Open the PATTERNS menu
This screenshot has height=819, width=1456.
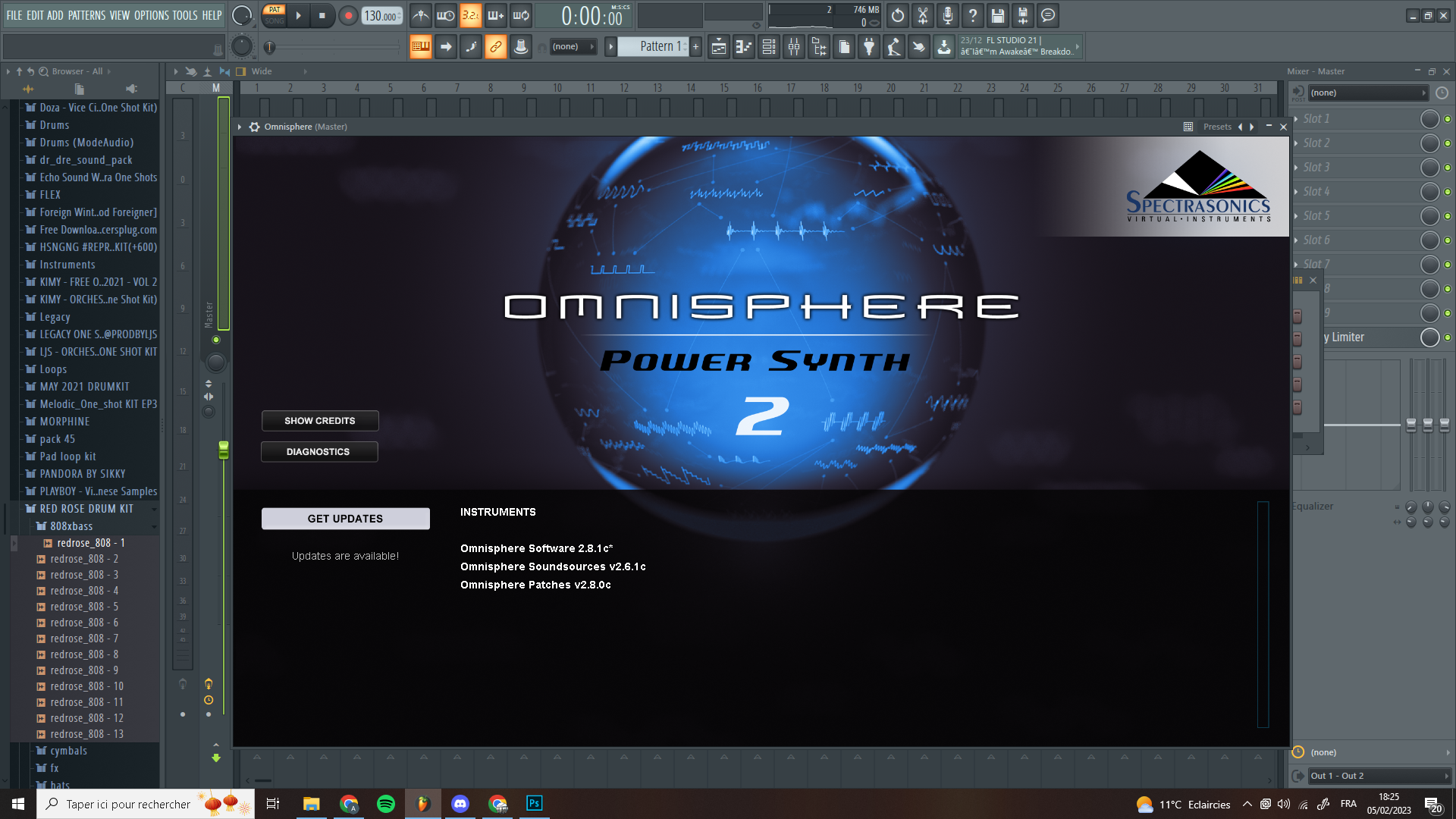tap(86, 15)
